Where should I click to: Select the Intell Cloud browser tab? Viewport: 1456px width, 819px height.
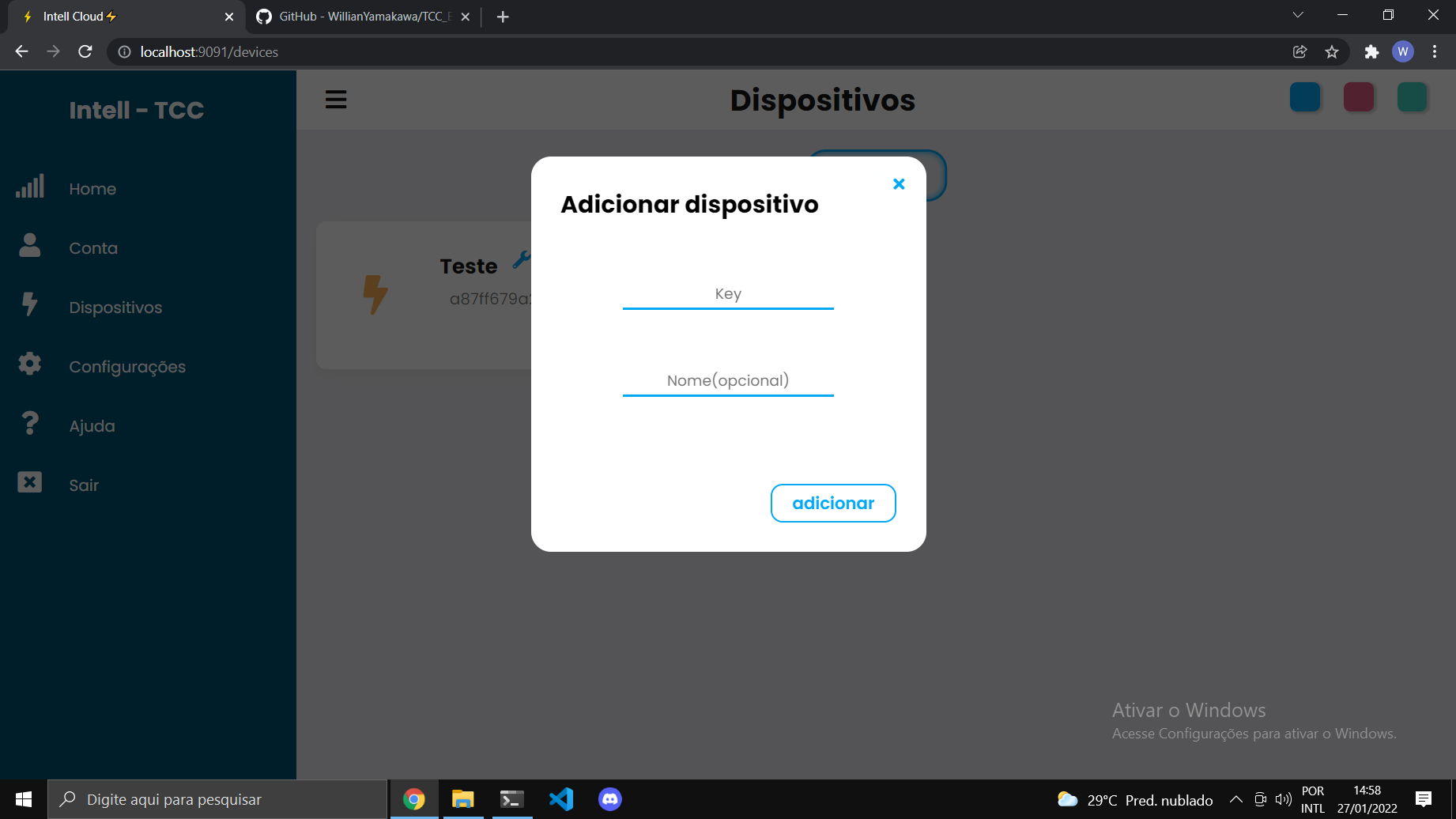coord(126,17)
